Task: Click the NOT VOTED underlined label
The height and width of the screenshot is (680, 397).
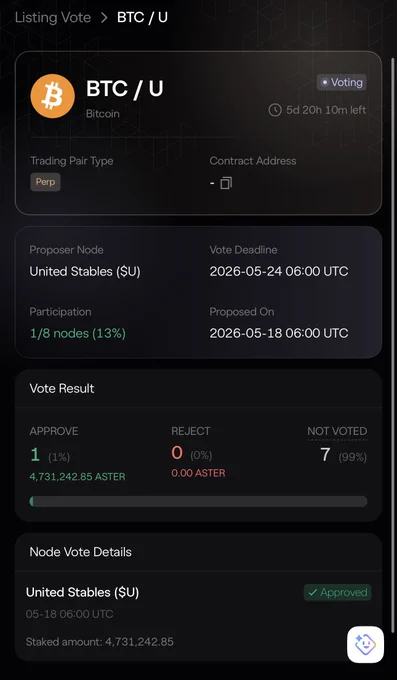Action: point(337,432)
